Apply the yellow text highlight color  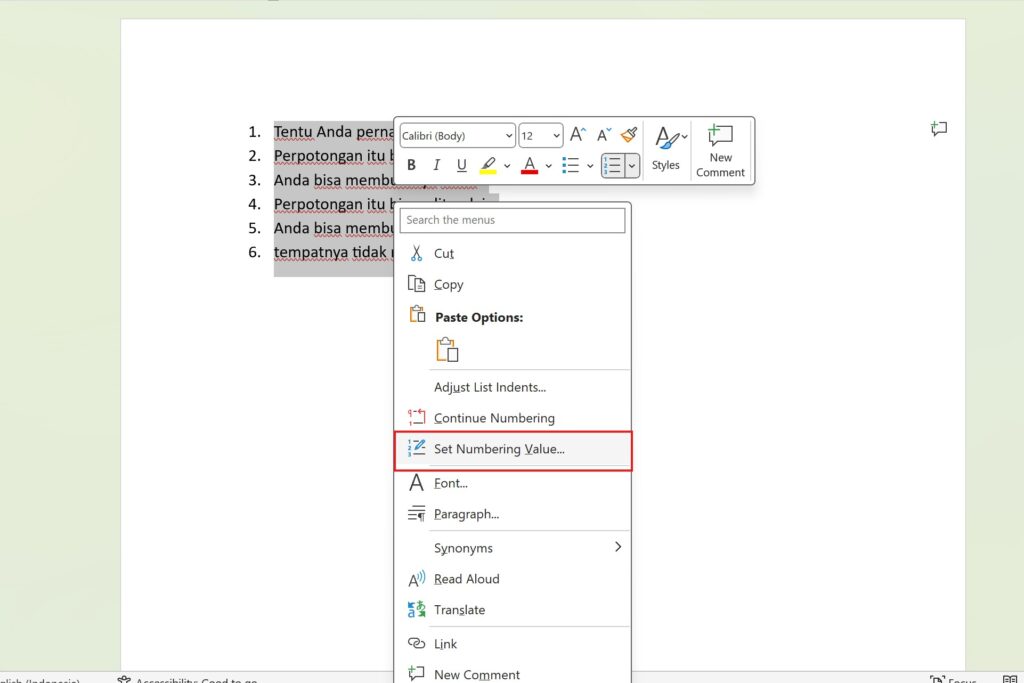(x=488, y=166)
